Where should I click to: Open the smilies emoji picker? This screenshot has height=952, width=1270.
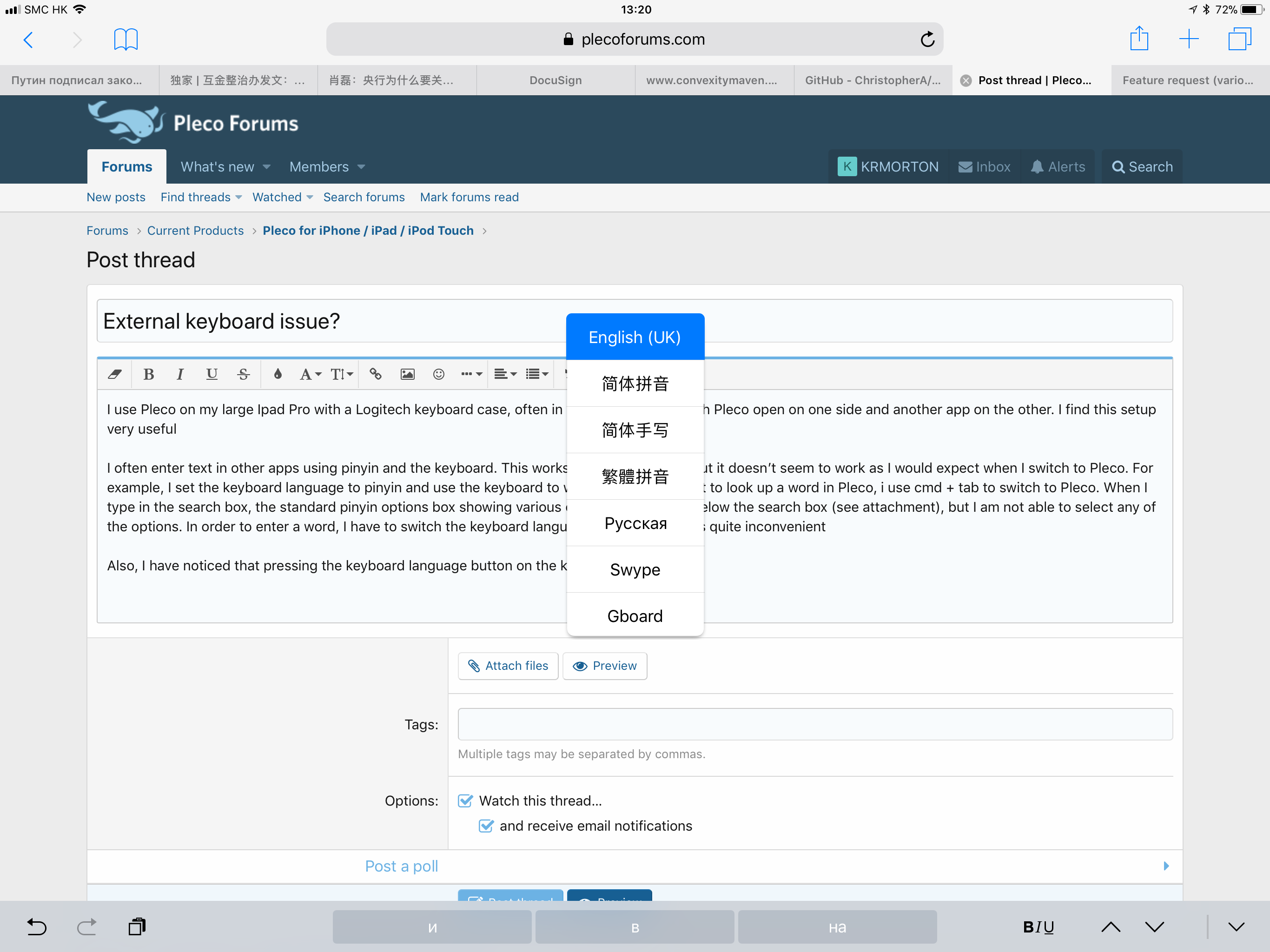coord(439,374)
